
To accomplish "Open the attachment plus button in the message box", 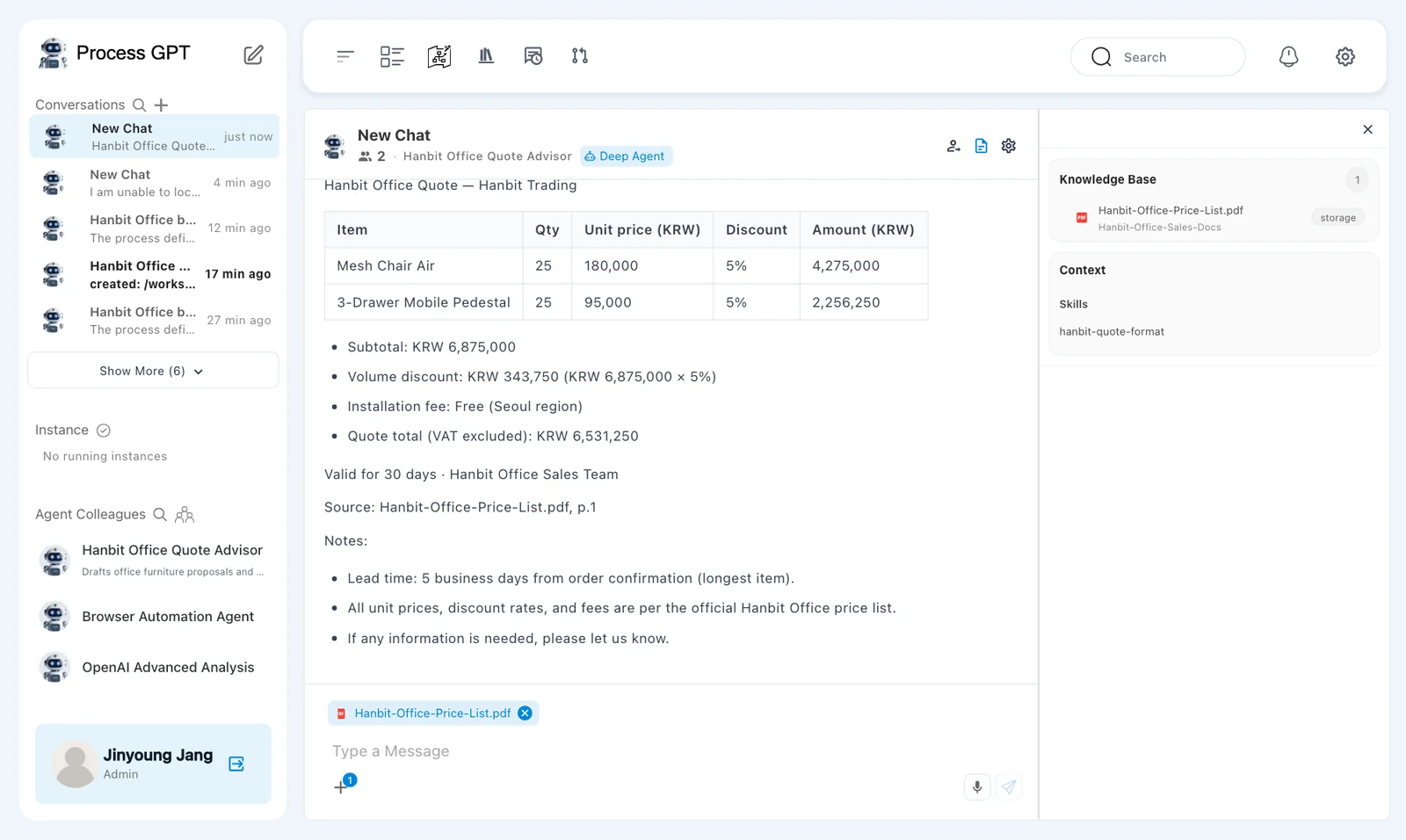I will click(341, 786).
